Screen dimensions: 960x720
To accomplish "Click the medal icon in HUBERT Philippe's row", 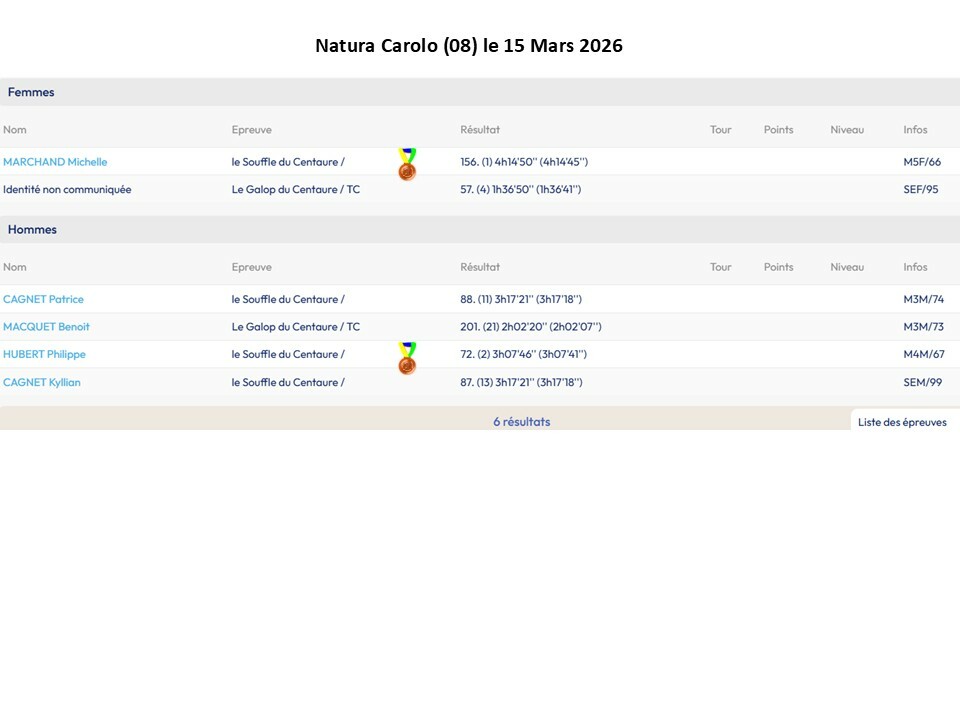I will click(x=406, y=358).
